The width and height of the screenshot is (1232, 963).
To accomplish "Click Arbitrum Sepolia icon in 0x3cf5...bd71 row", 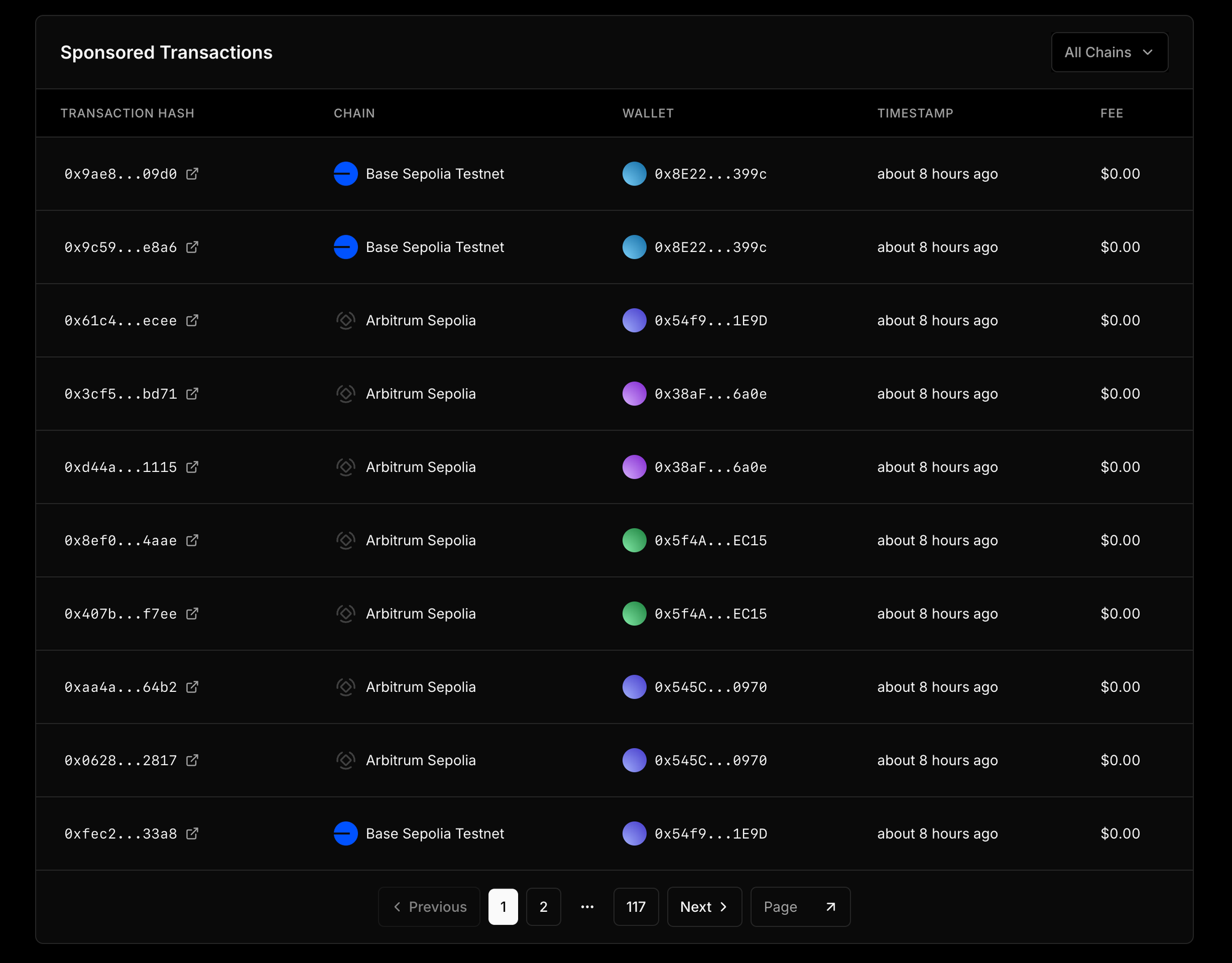I will pyautogui.click(x=346, y=394).
